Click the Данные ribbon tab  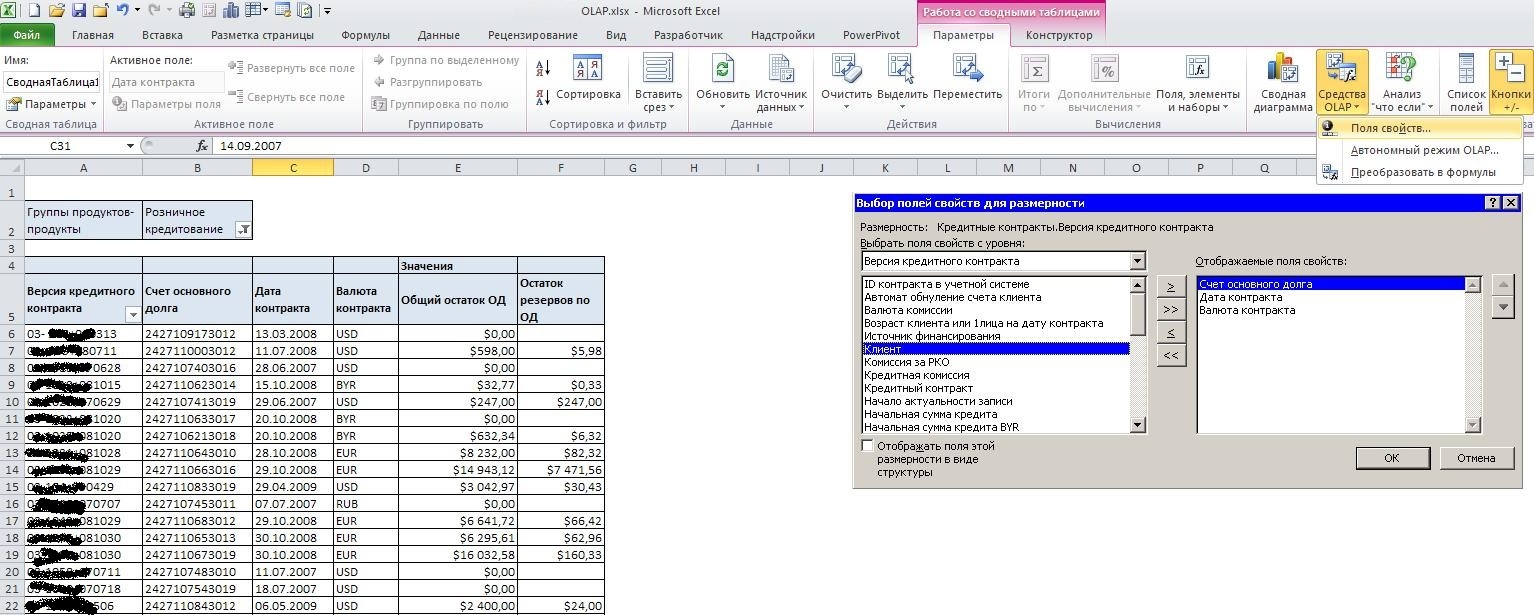tap(439, 35)
